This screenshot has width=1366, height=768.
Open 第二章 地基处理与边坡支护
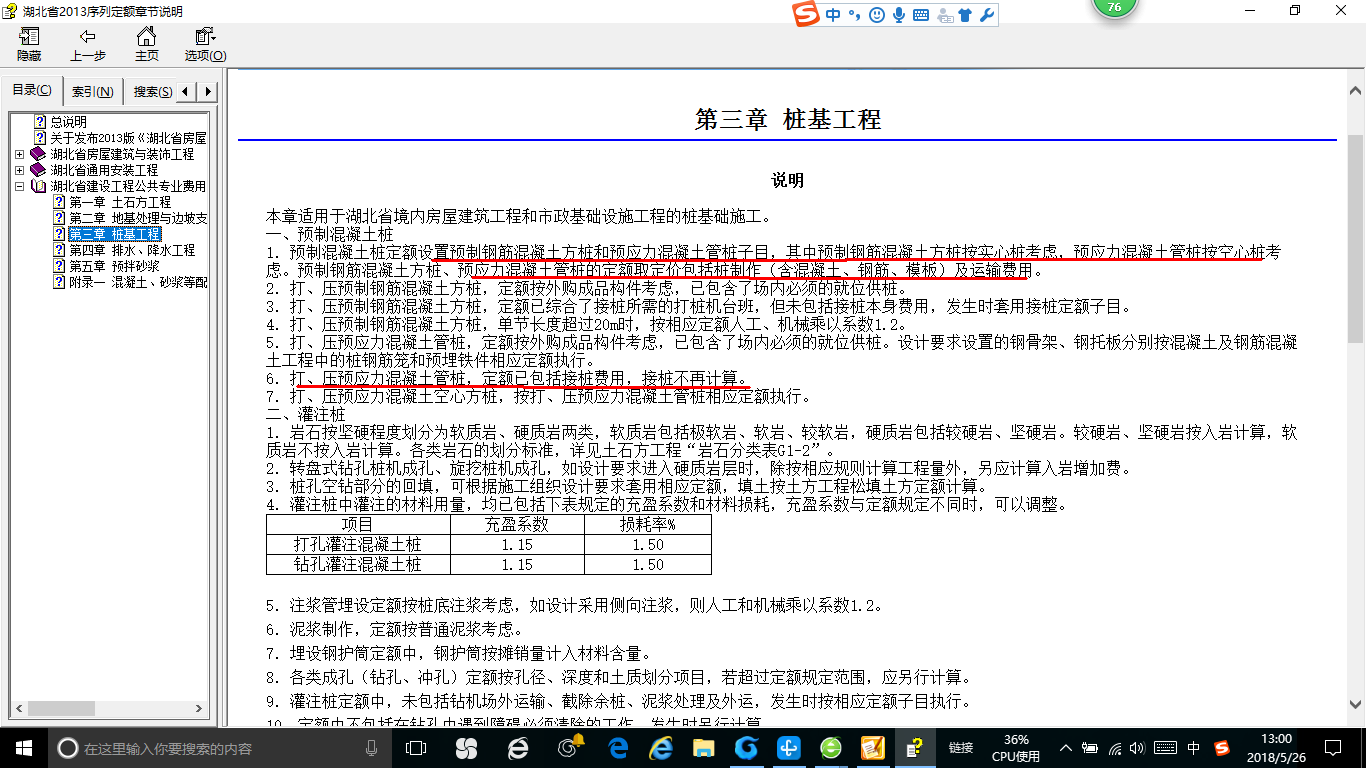click(137, 218)
